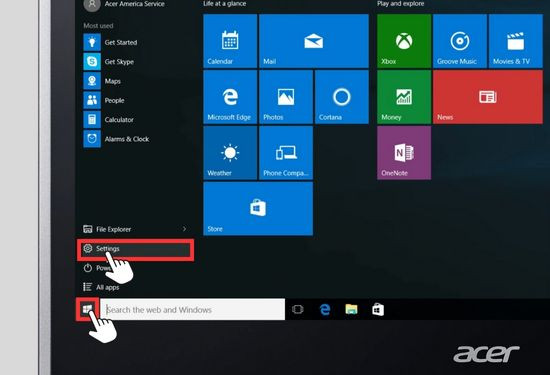Open the Phone Companion tile
Viewport: 550px width, 375px height.
[286, 153]
